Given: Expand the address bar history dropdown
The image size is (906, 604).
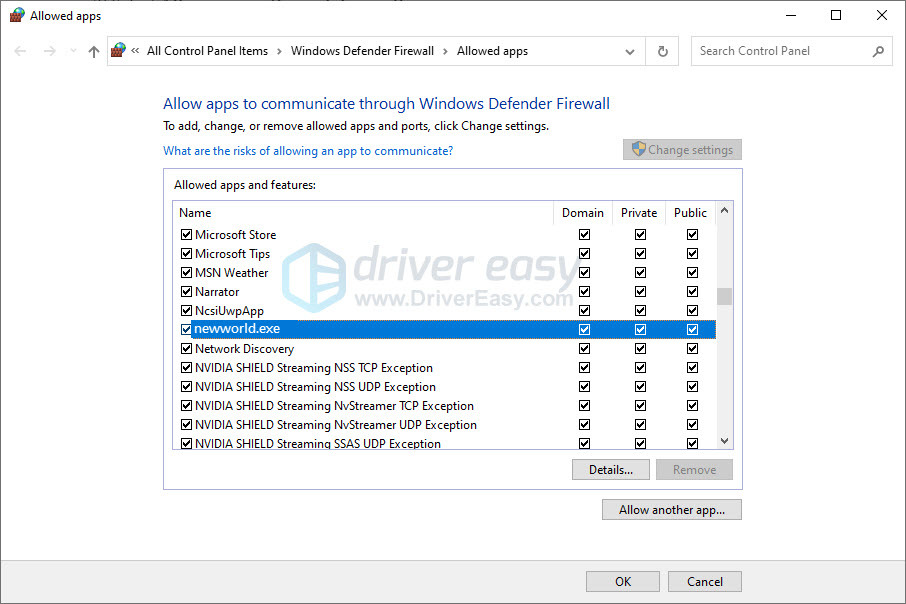Looking at the screenshot, I should (630, 51).
